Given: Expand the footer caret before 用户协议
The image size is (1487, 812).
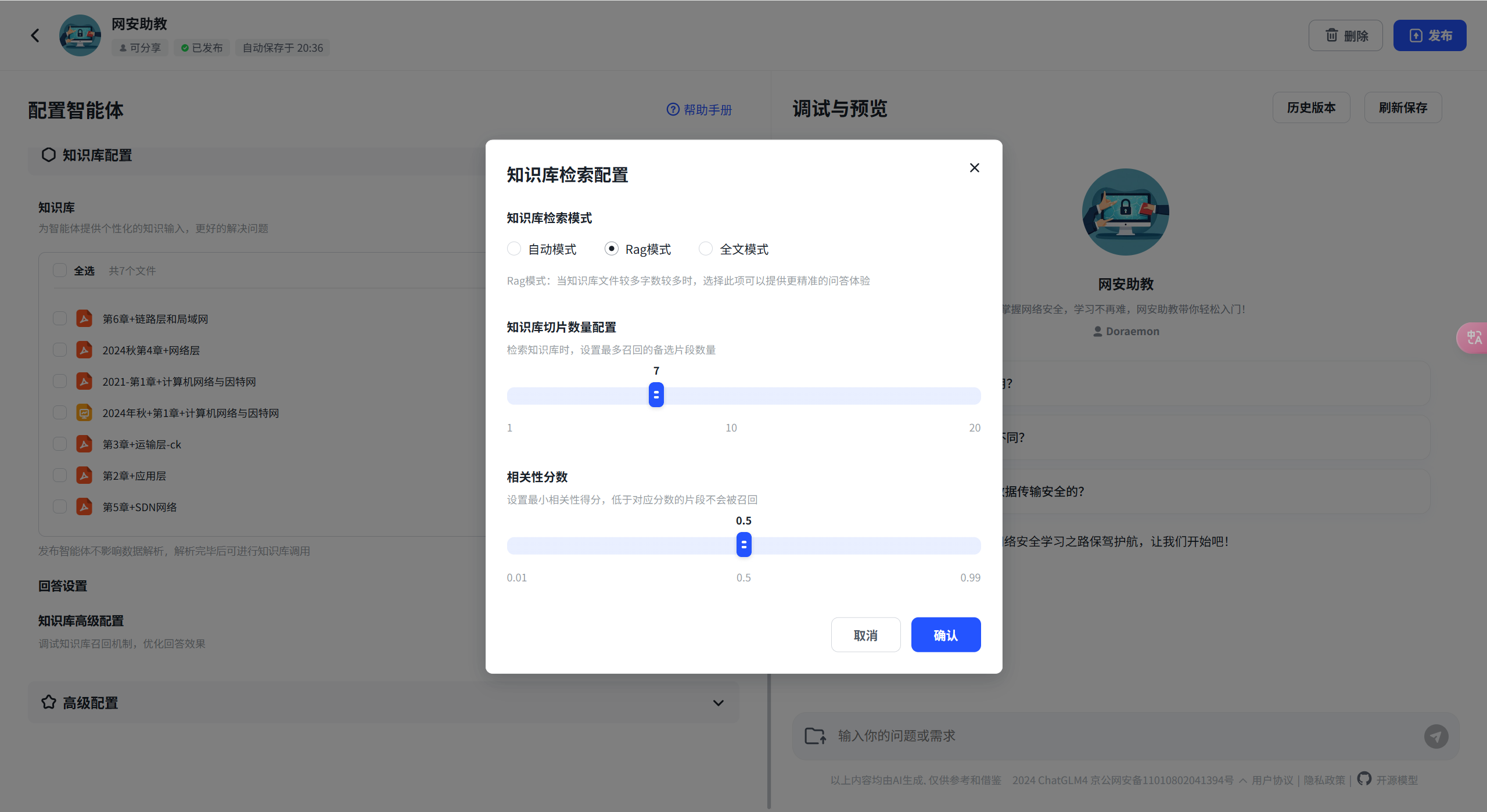Looking at the screenshot, I should click(1243, 781).
